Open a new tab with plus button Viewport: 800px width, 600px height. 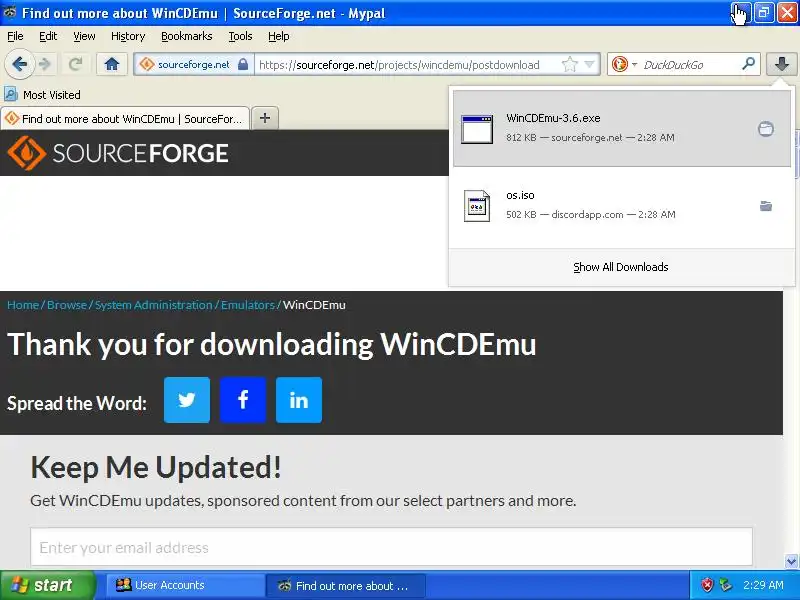[x=265, y=118]
